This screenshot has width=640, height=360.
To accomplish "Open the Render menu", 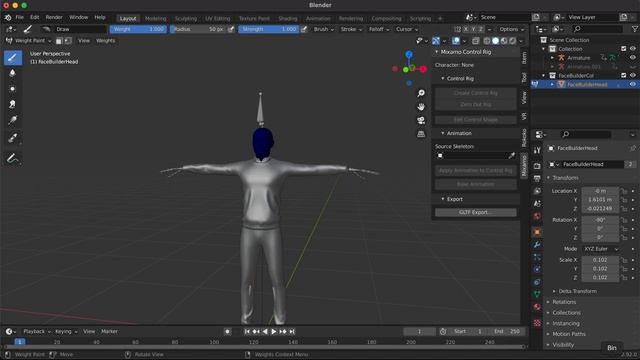I will 54,18.
